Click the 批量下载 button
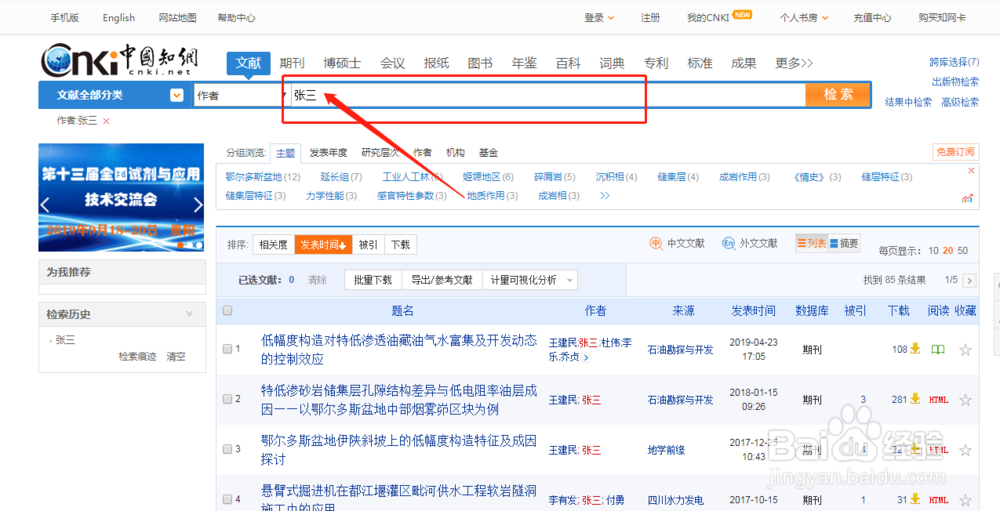 click(373, 280)
